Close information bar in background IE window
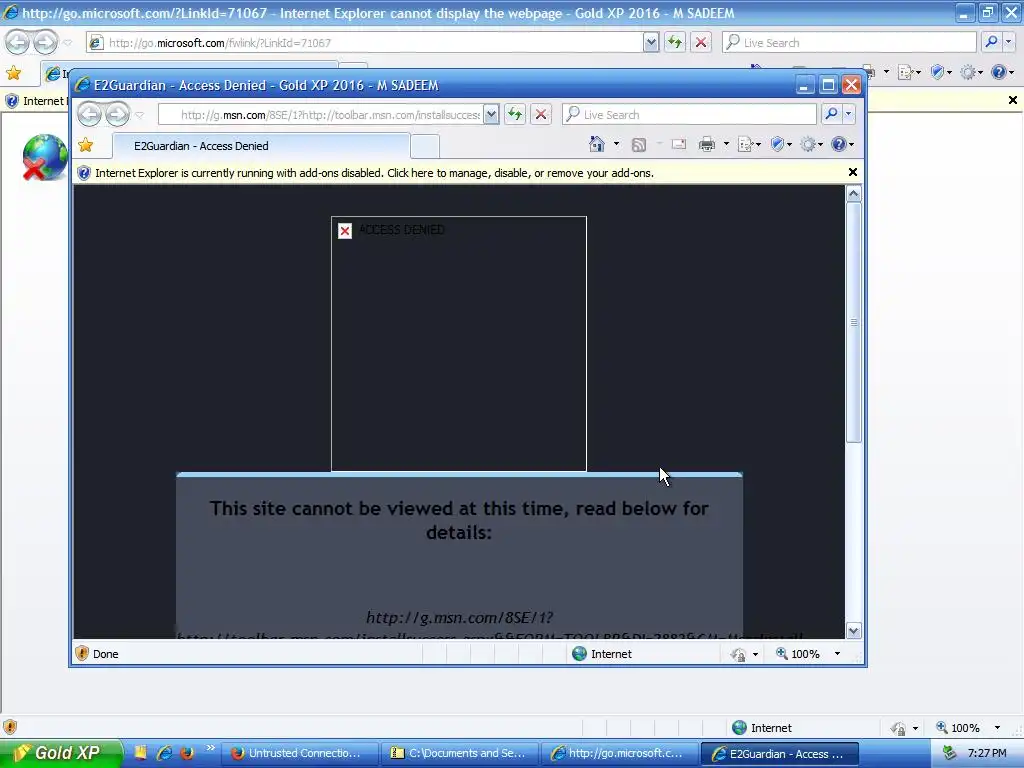This screenshot has height=768, width=1024. pyautogui.click(x=1012, y=100)
